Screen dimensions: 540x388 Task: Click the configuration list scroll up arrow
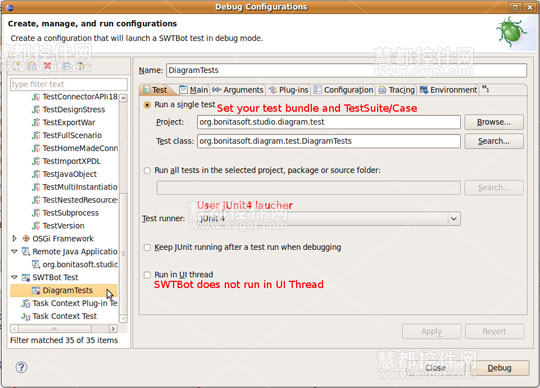coord(123,98)
